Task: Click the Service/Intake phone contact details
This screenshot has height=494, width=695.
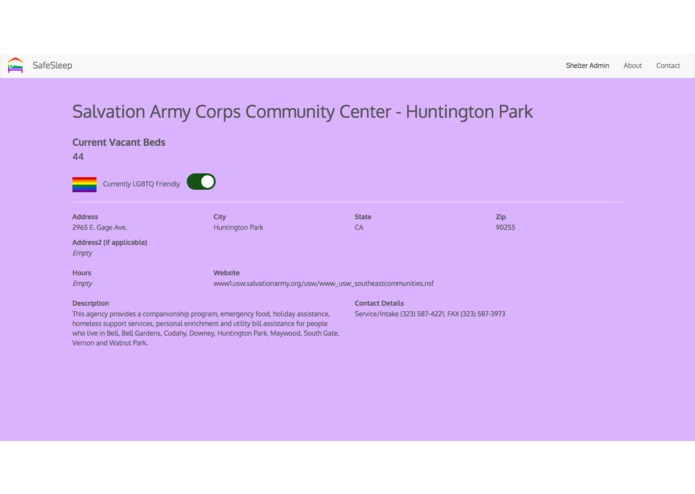Action: coord(430,314)
